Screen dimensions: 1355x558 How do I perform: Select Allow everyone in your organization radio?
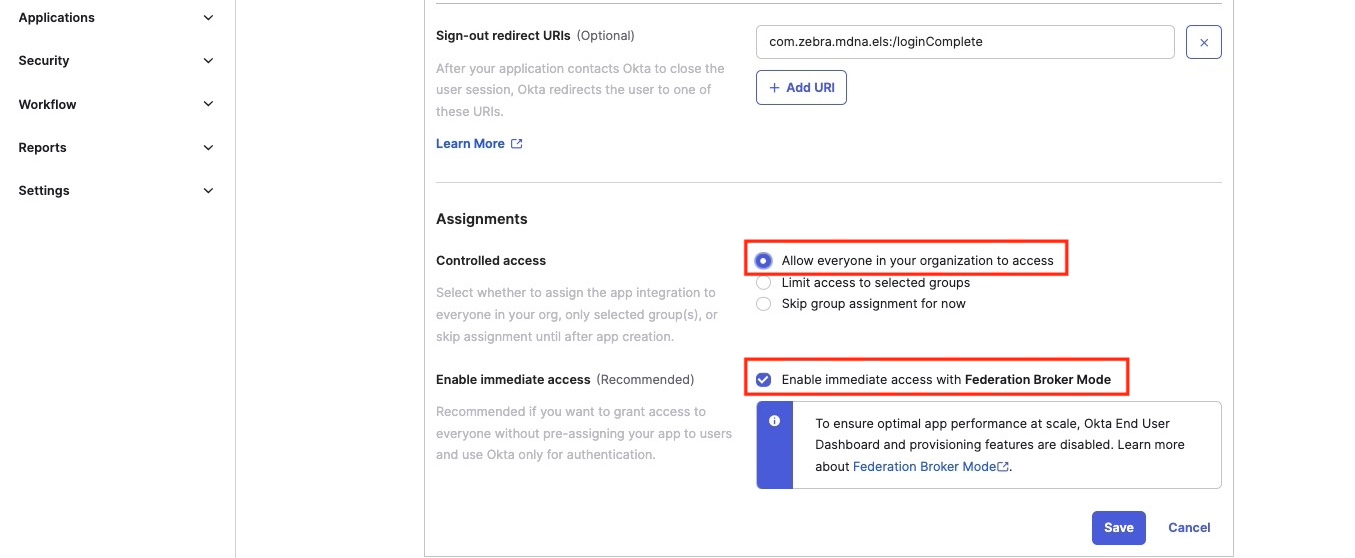click(x=764, y=261)
